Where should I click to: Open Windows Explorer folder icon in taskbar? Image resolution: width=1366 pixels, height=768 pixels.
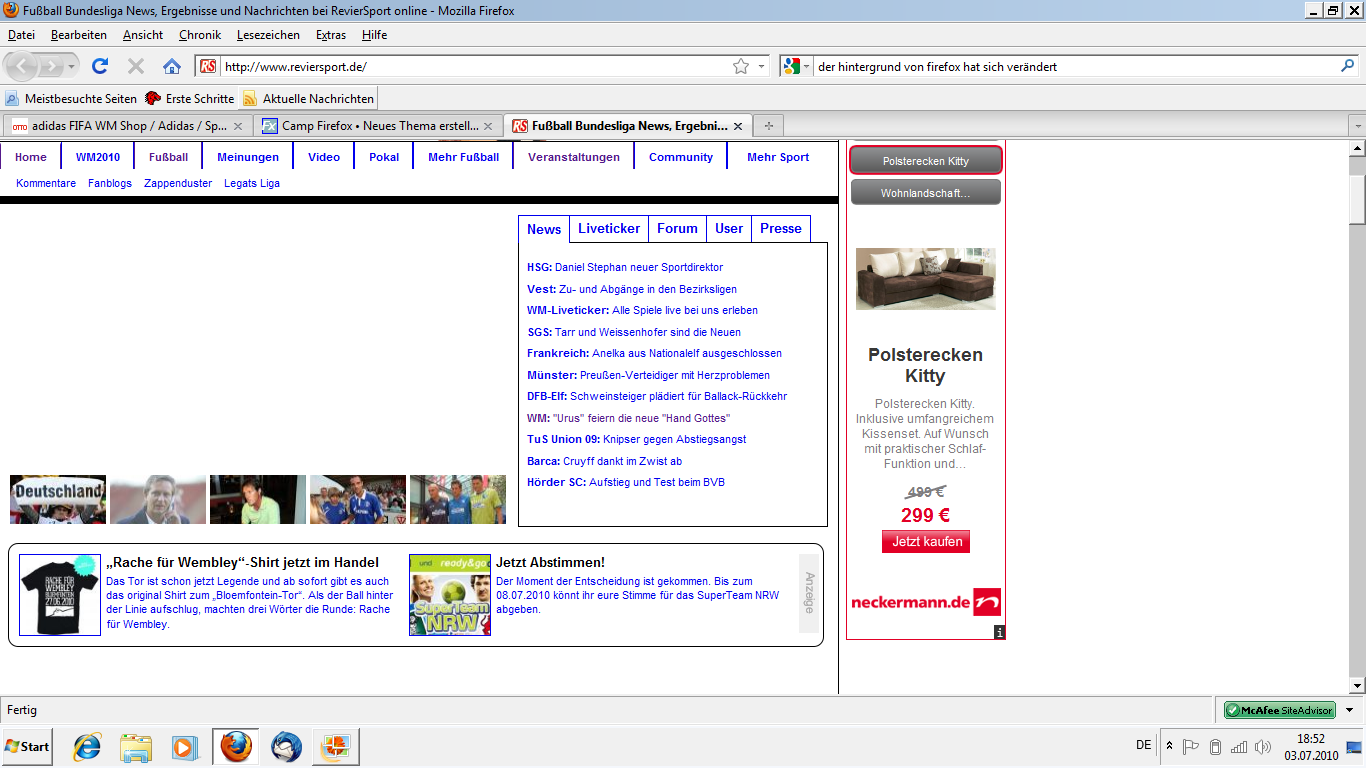(x=135, y=747)
